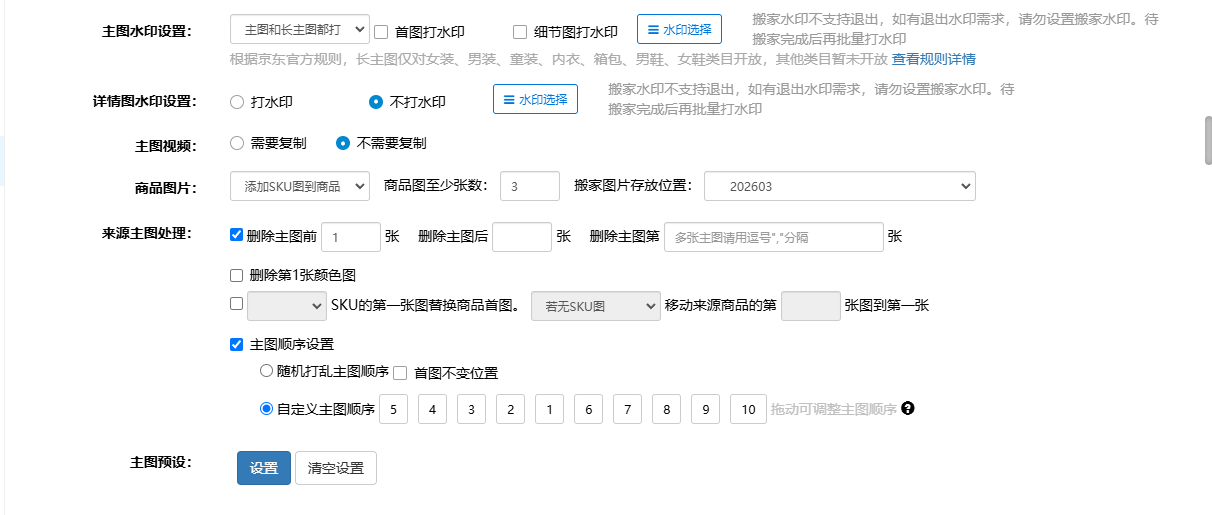Click the blue 设置 button

[x=264, y=468]
